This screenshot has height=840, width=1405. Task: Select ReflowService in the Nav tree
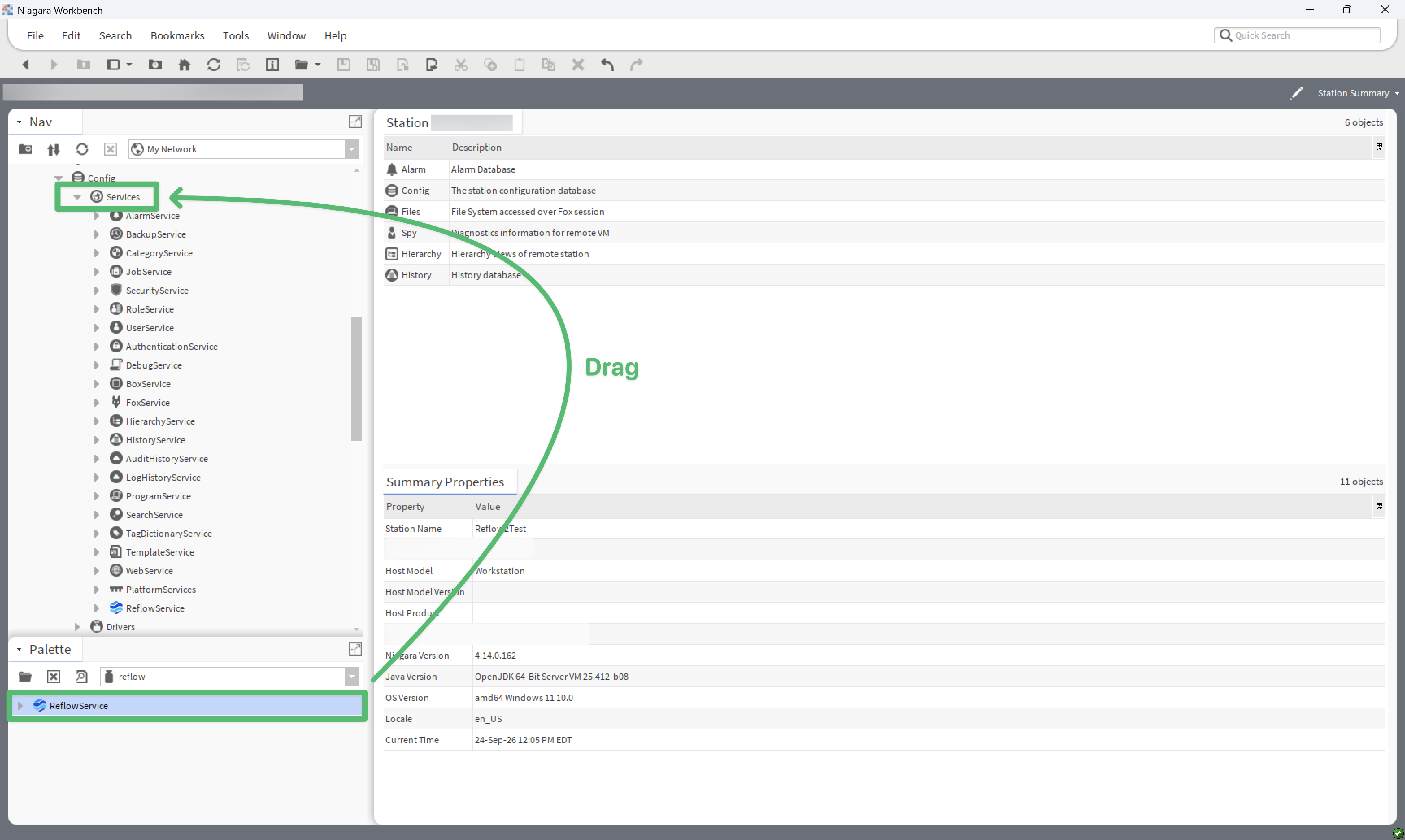155,608
